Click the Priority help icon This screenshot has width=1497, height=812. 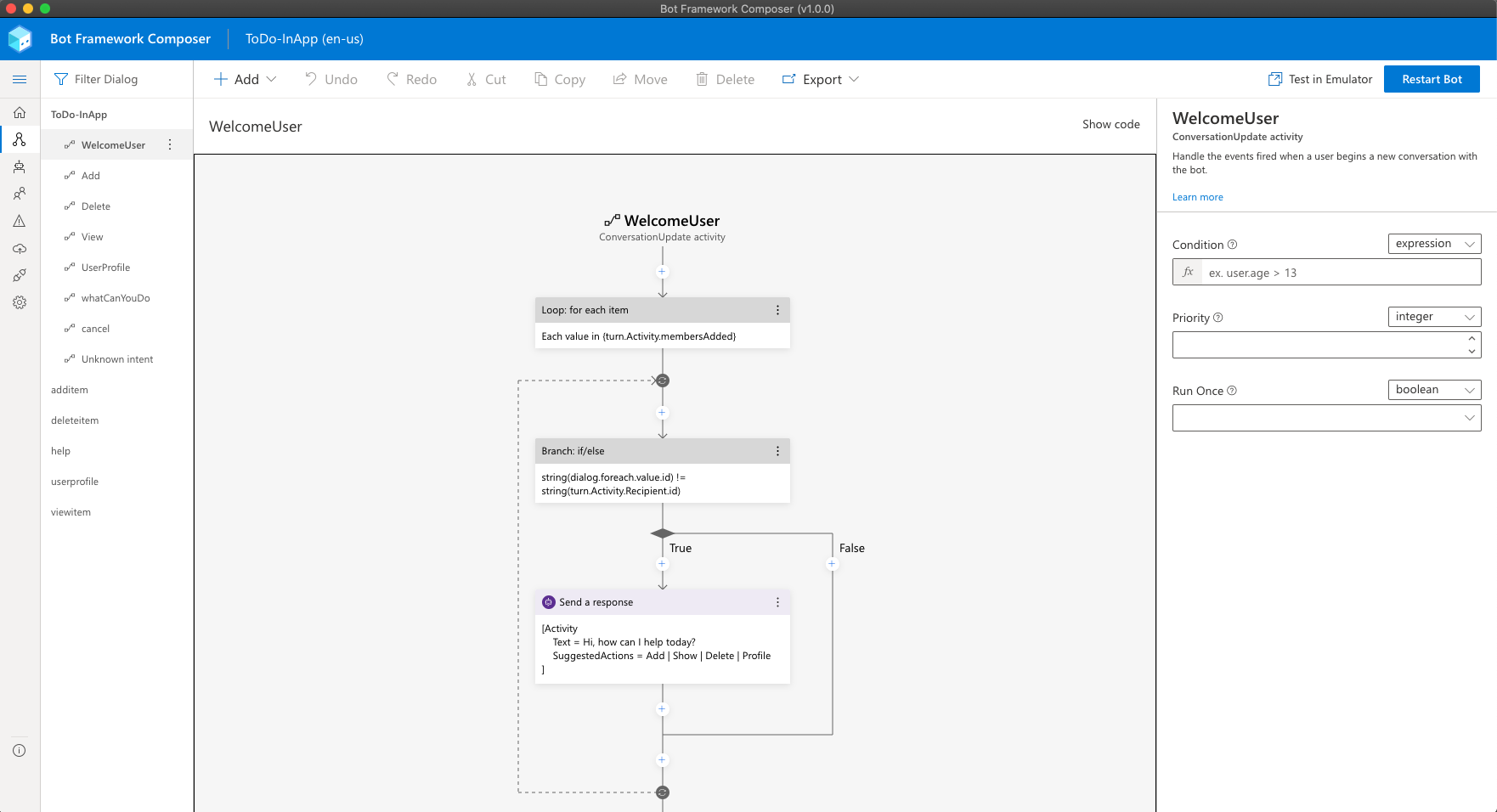[1218, 318]
